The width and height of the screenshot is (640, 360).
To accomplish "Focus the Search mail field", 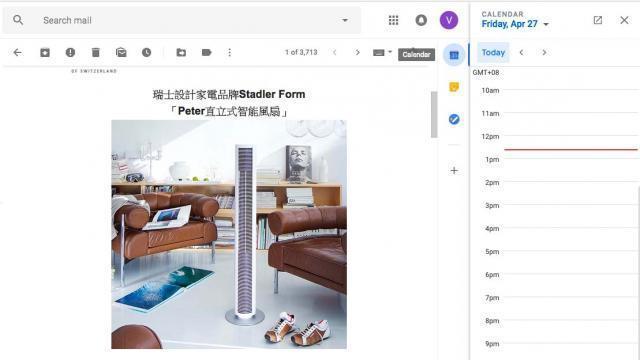I will click(182, 20).
